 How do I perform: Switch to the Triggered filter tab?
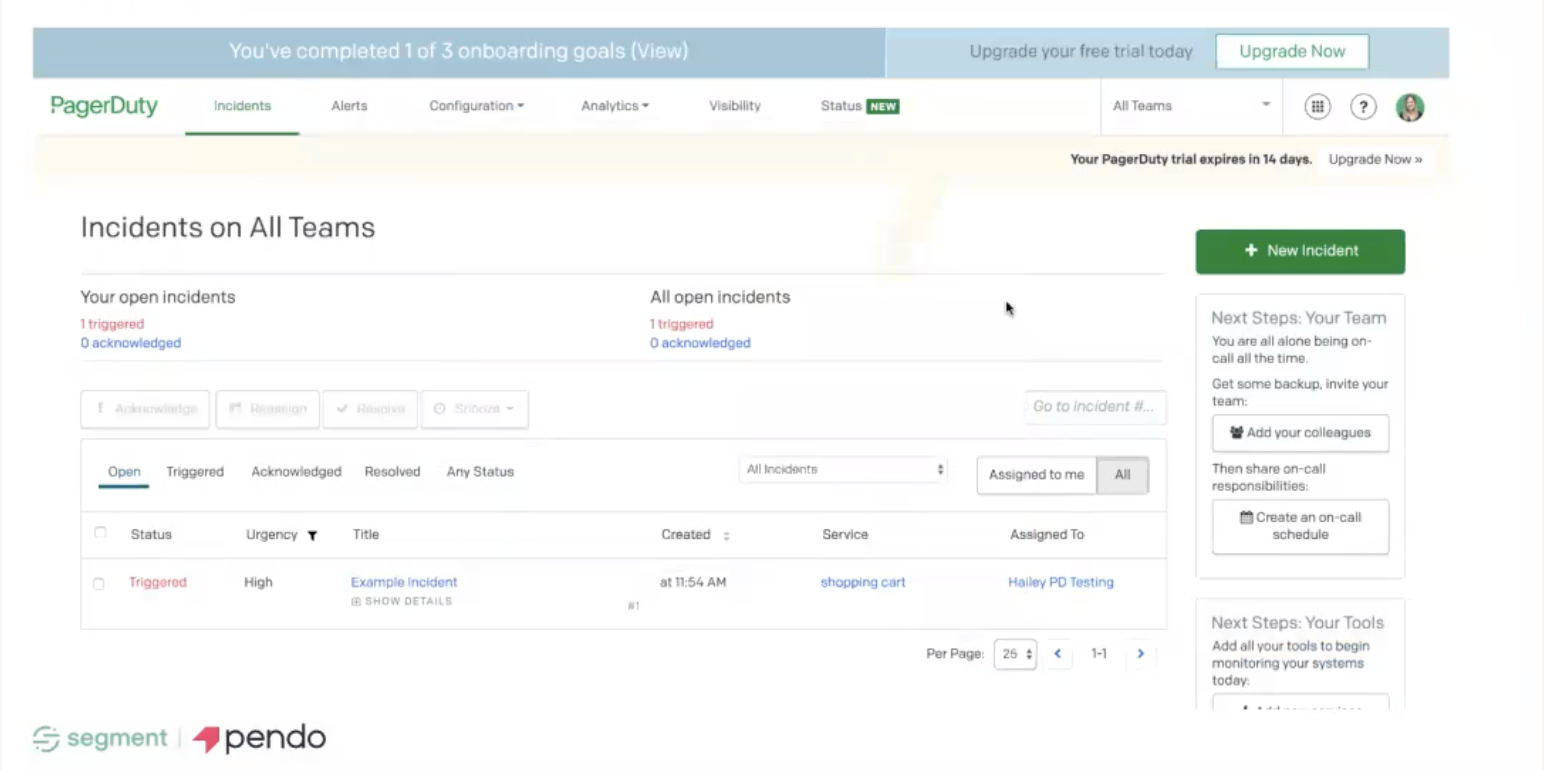(x=195, y=471)
